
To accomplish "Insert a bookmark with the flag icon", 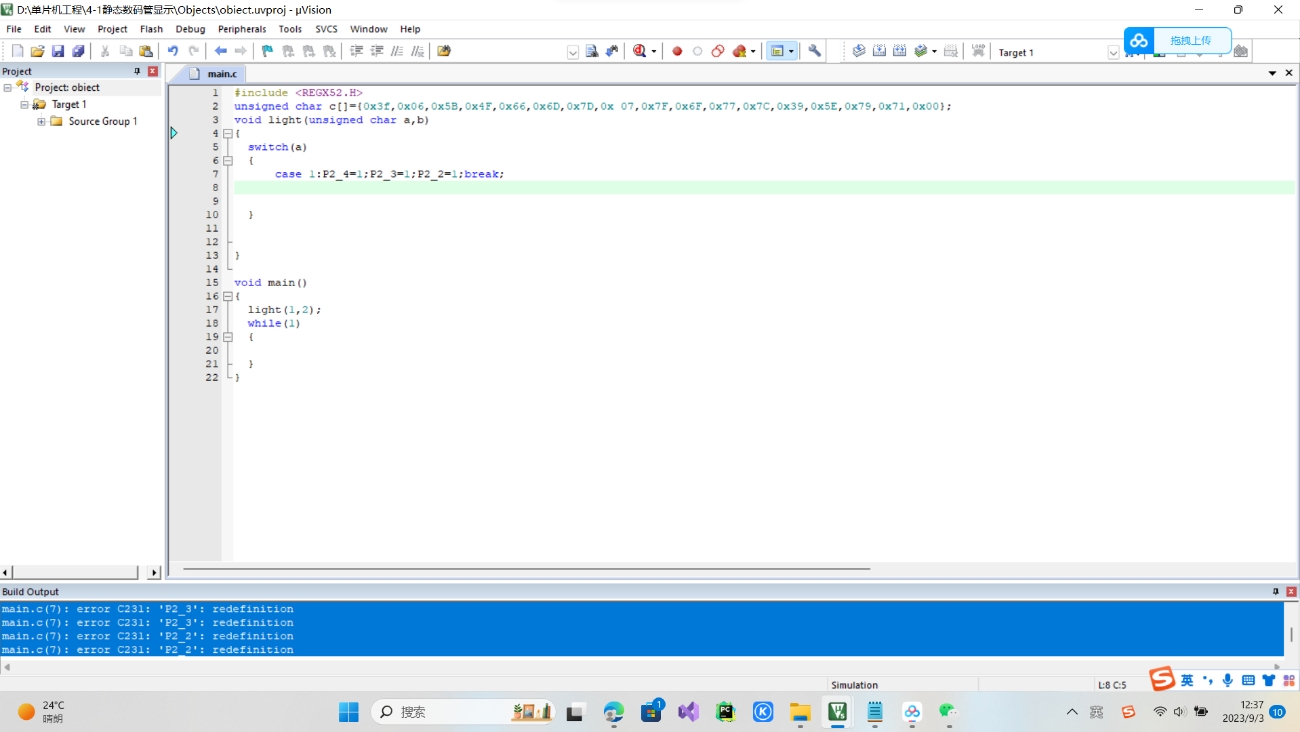I will coord(267,51).
